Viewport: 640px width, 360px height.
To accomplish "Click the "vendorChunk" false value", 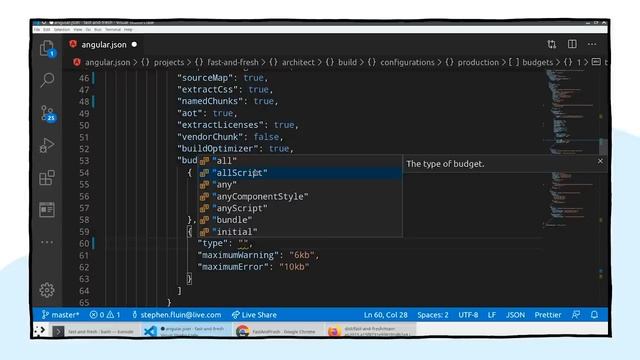I will (x=266, y=137).
